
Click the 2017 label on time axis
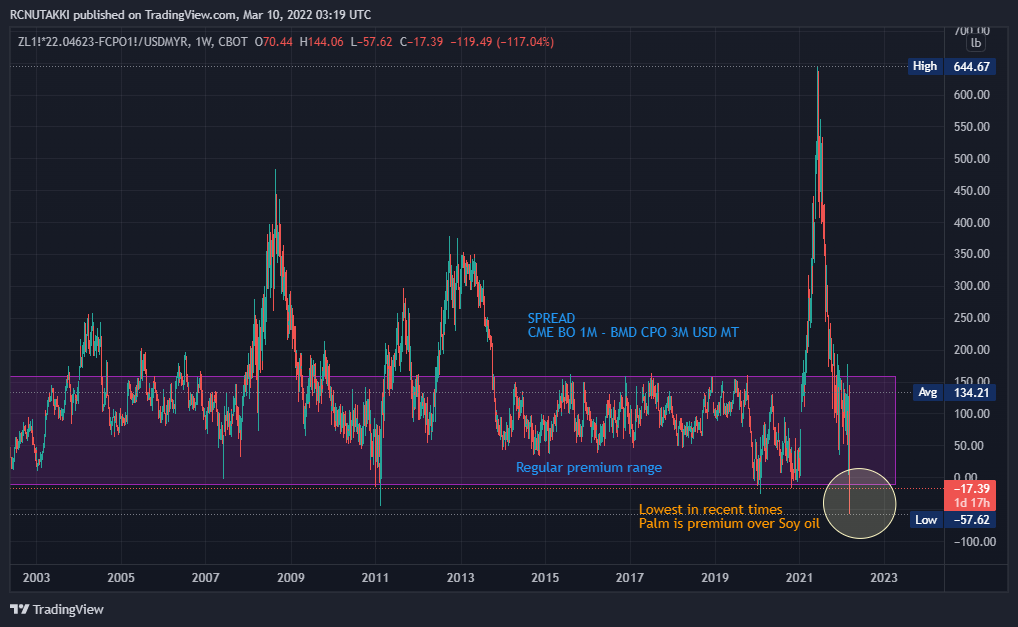coord(630,578)
